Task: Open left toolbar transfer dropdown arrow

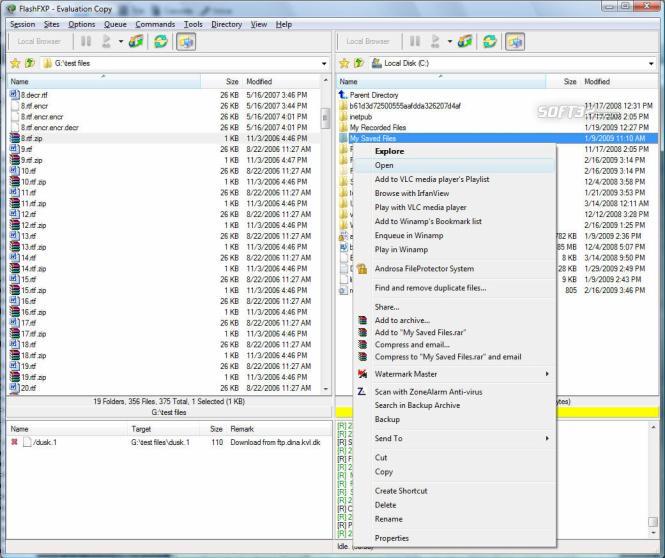Action: (x=121, y=42)
